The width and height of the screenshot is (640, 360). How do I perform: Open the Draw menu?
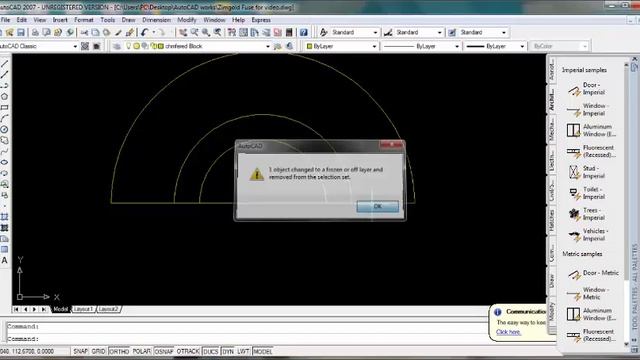click(x=128, y=20)
